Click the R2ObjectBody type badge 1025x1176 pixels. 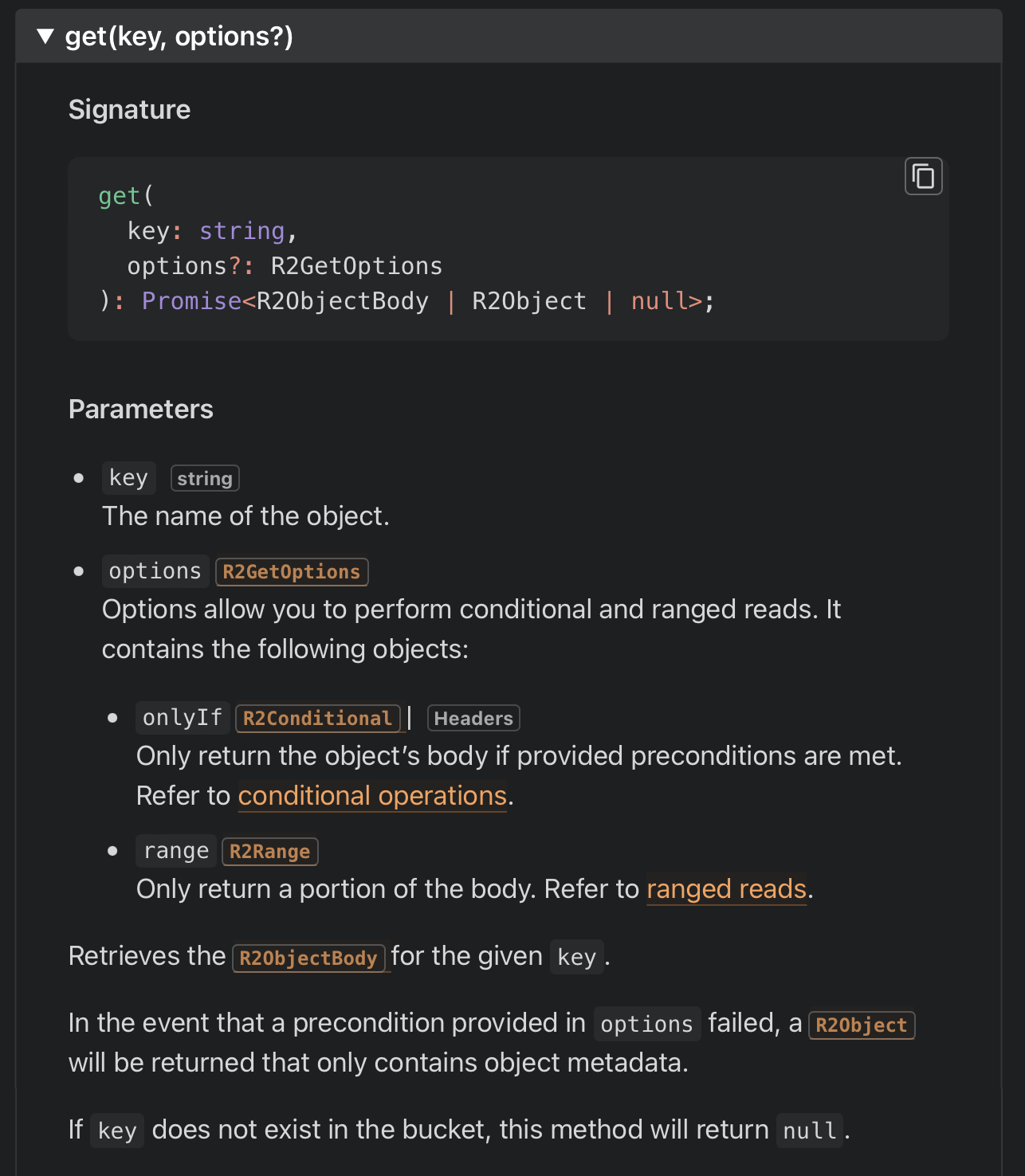310,958
